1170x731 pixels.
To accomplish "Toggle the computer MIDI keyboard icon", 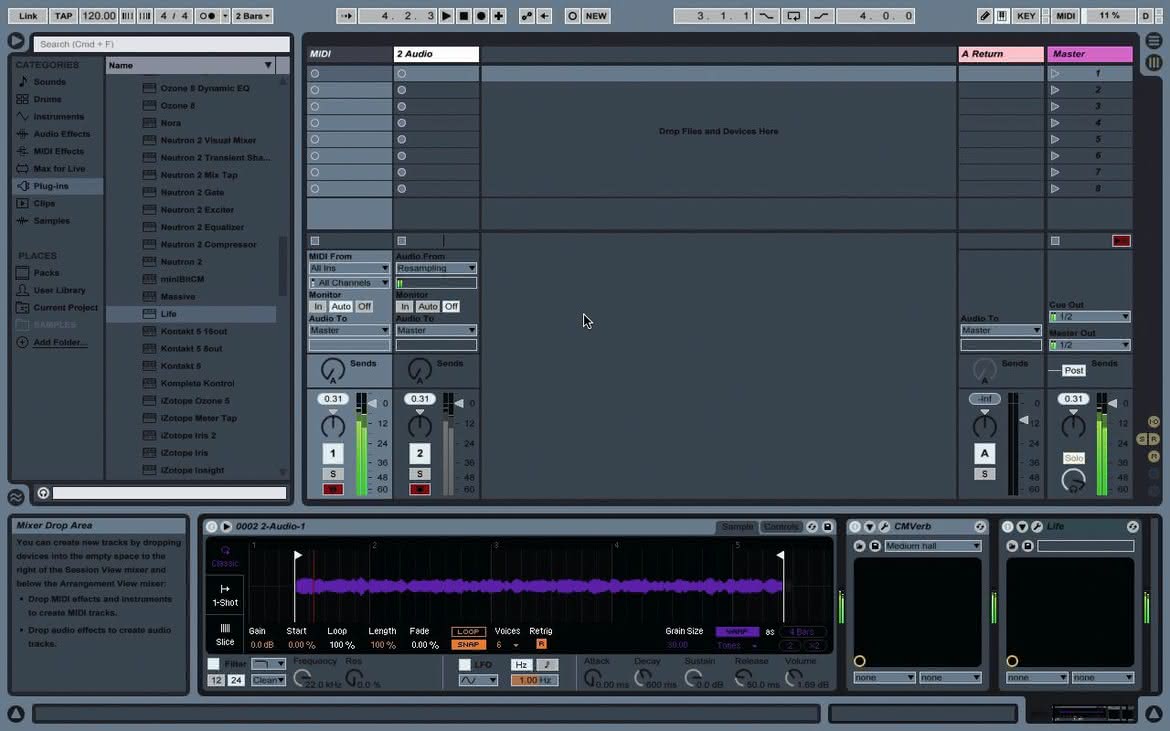I will 1002,16.
